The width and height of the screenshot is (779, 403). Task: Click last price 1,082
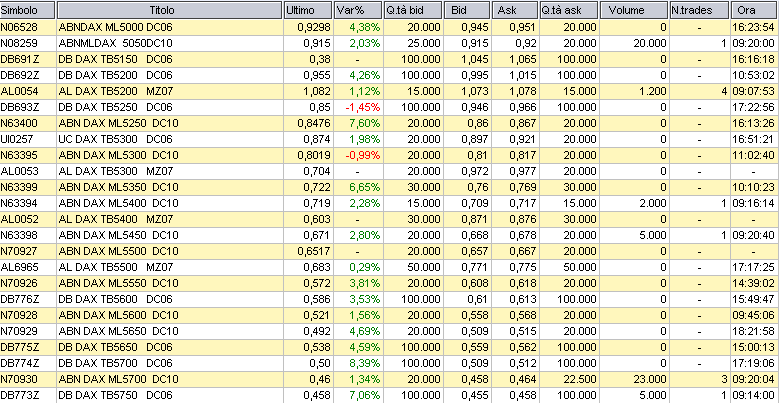point(318,91)
